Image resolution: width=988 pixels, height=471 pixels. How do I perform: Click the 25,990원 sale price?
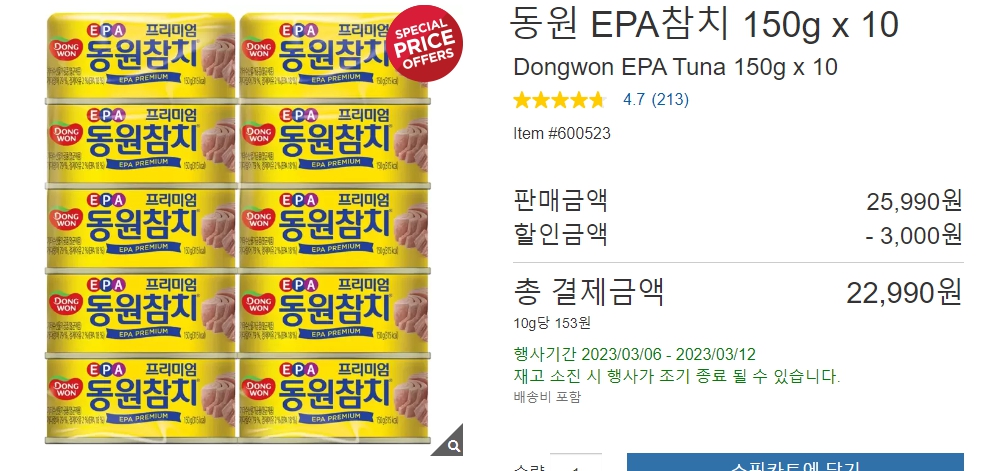[914, 201]
